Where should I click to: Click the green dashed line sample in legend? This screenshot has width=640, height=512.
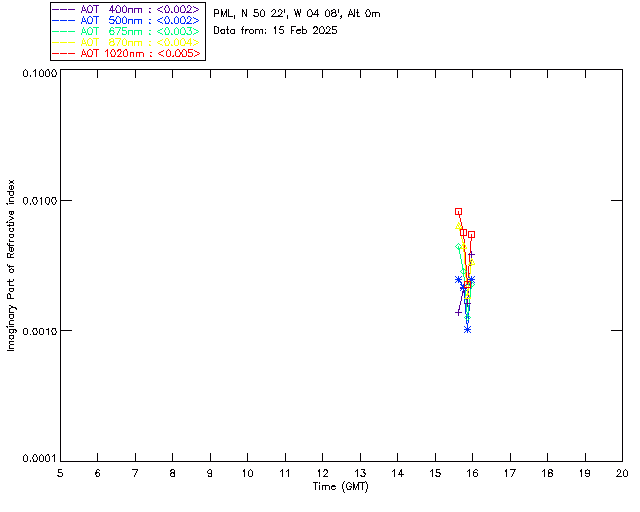(64, 31)
